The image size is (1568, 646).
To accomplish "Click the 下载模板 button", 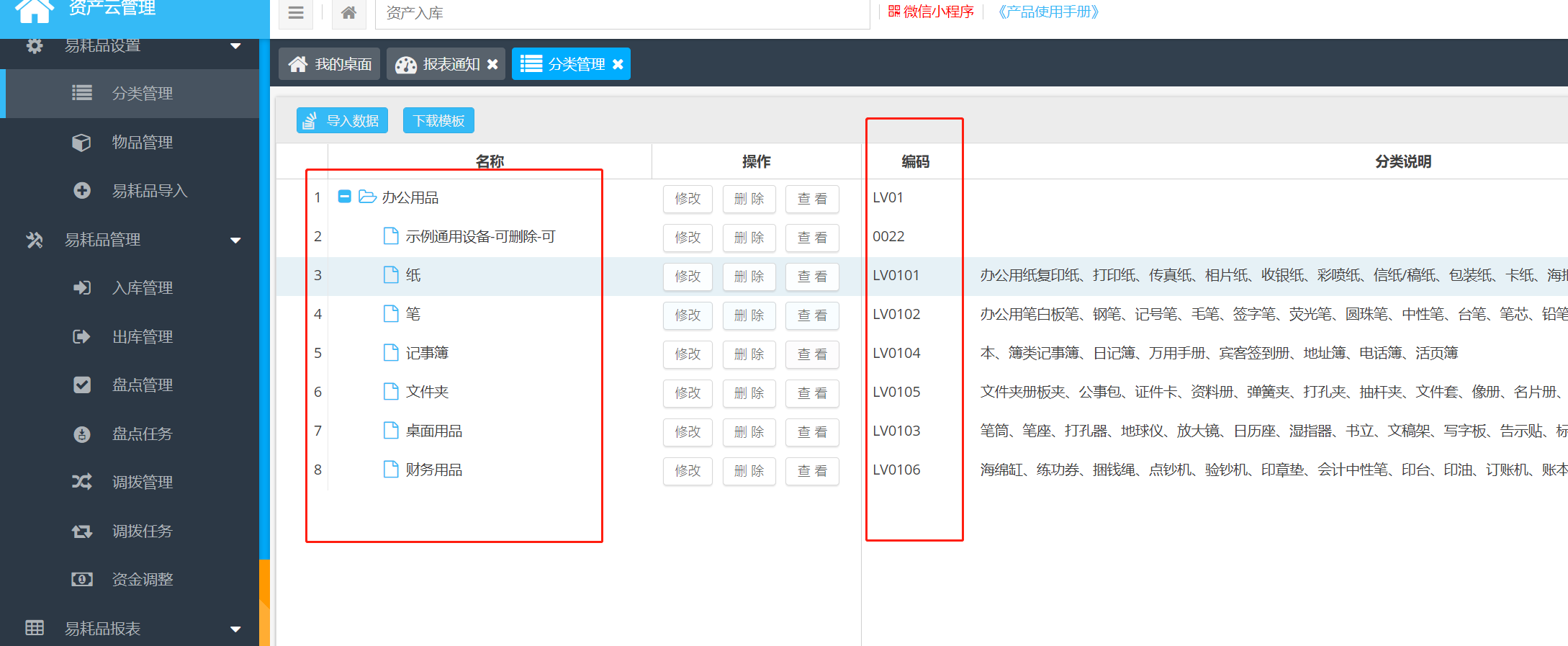I will 438,120.
